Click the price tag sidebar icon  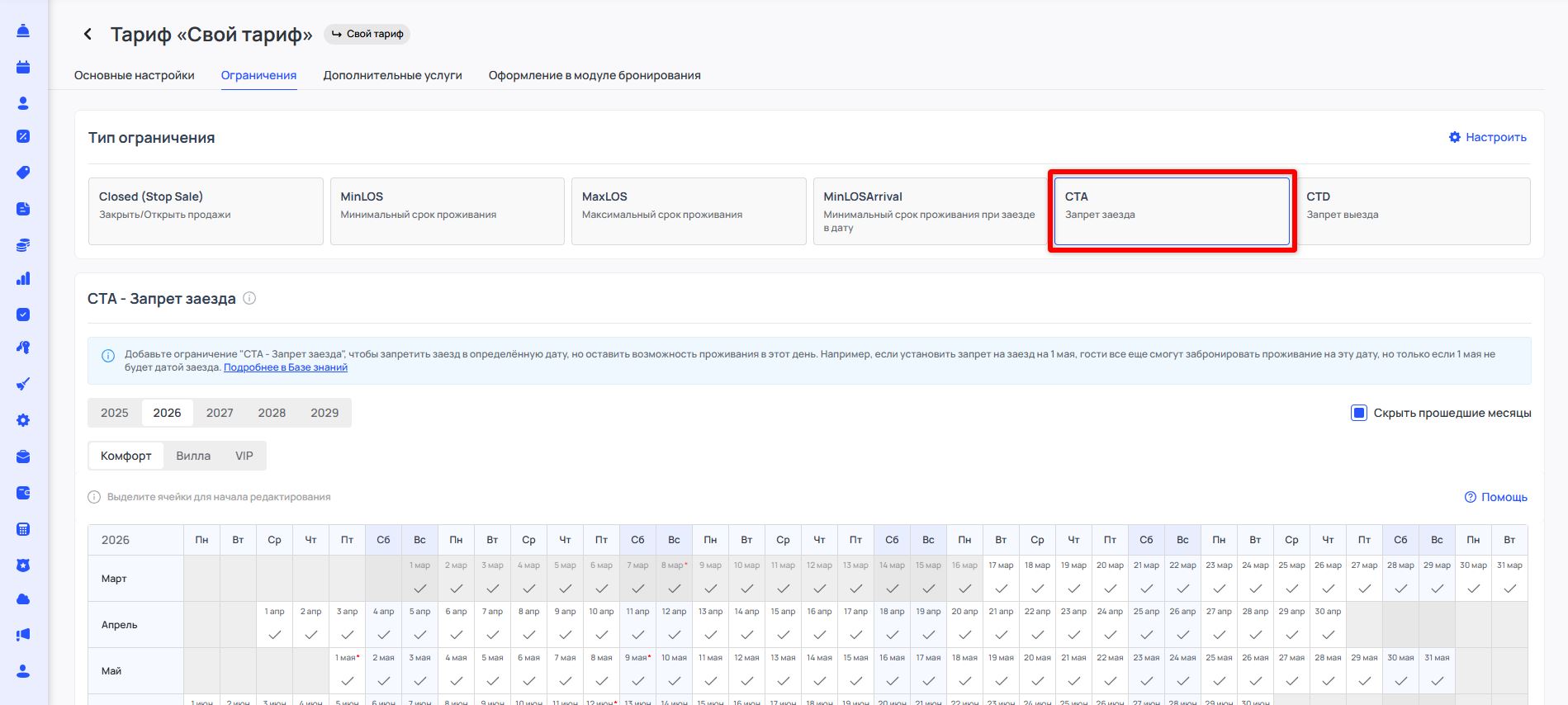pyautogui.click(x=23, y=173)
